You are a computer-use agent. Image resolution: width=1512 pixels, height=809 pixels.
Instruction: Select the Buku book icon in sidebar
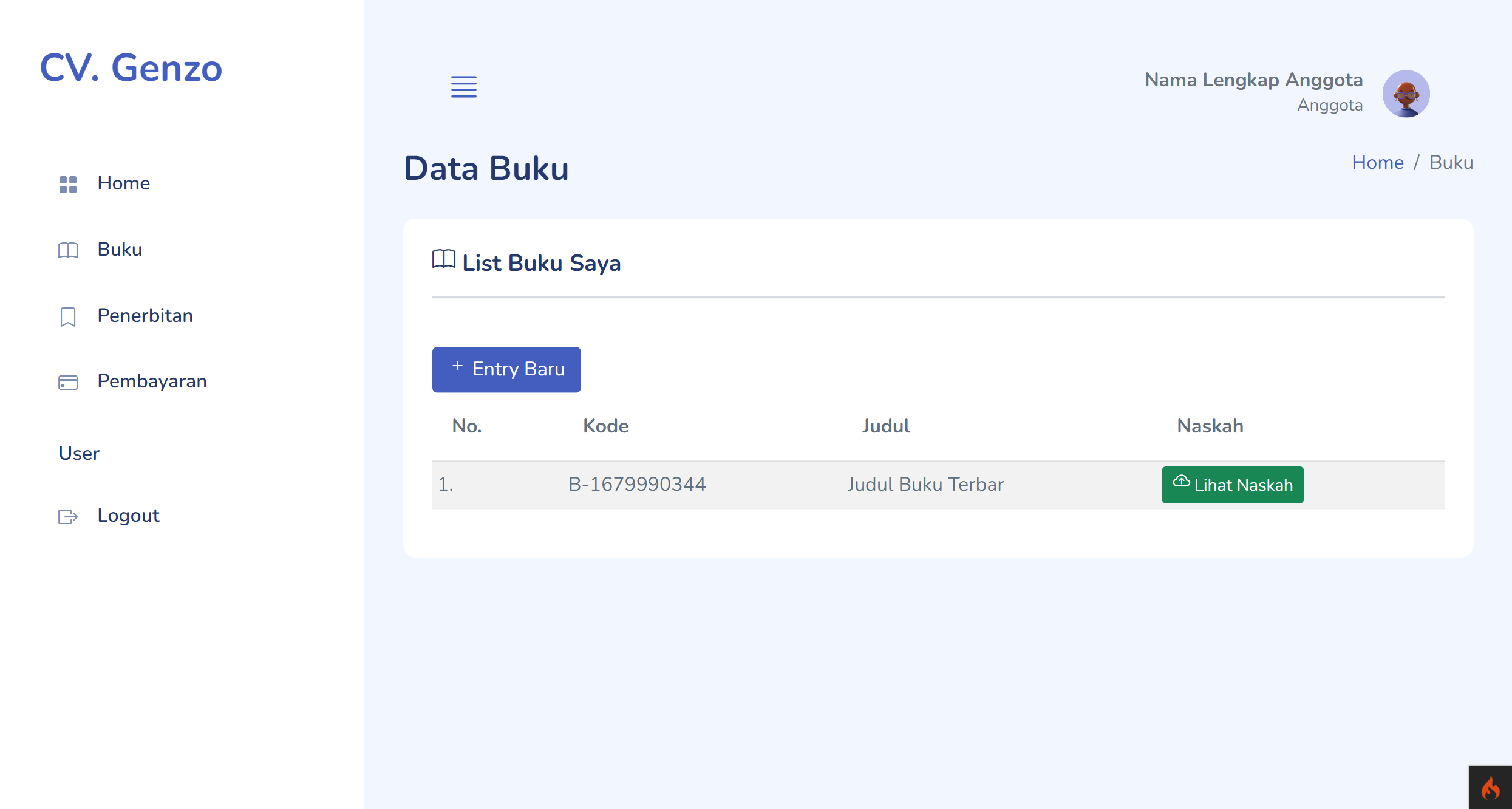tap(67, 250)
